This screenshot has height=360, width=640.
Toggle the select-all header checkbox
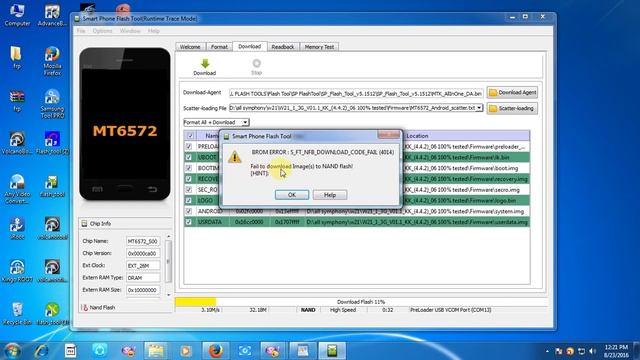point(190,136)
